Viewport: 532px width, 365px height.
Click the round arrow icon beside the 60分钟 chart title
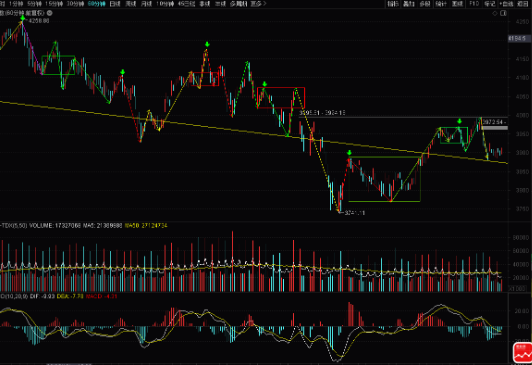(x=50, y=13)
